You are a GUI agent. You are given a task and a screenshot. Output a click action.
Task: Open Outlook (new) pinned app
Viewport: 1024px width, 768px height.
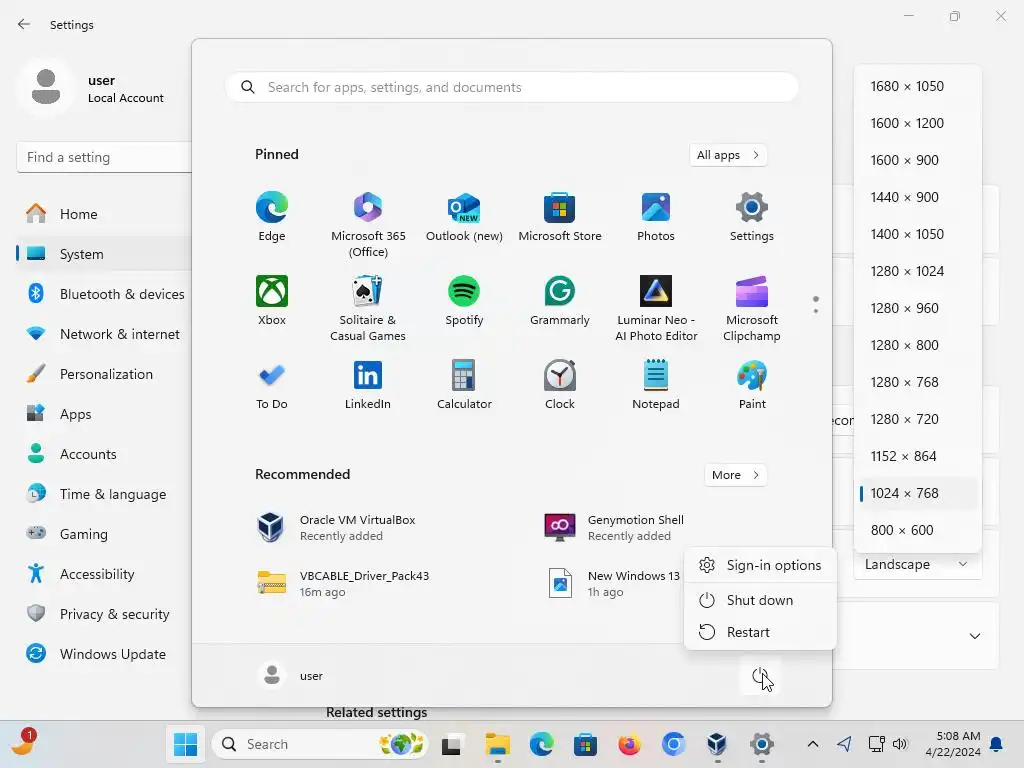pos(464,217)
